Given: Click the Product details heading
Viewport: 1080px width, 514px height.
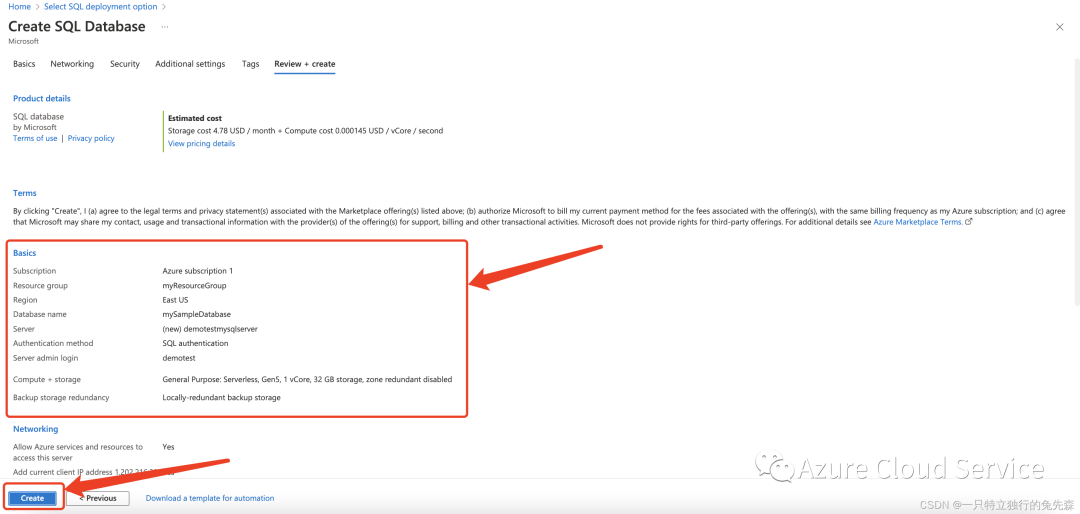Looking at the screenshot, I should [42, 99].
